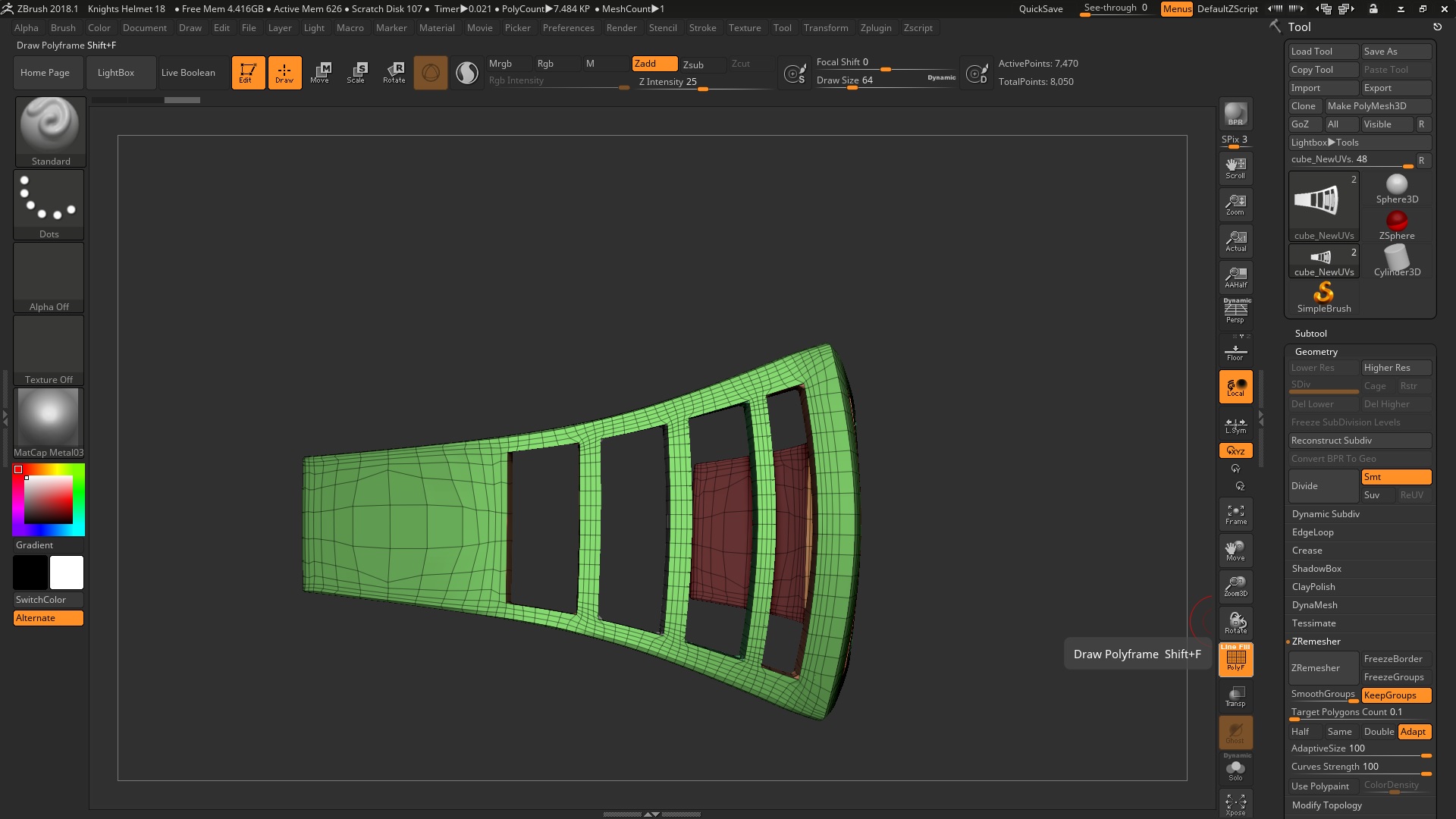Image resolution: width=1456 pixels, height=819 pixels.
Task: Toggle the Zadd mode
Action: point(654,64)
